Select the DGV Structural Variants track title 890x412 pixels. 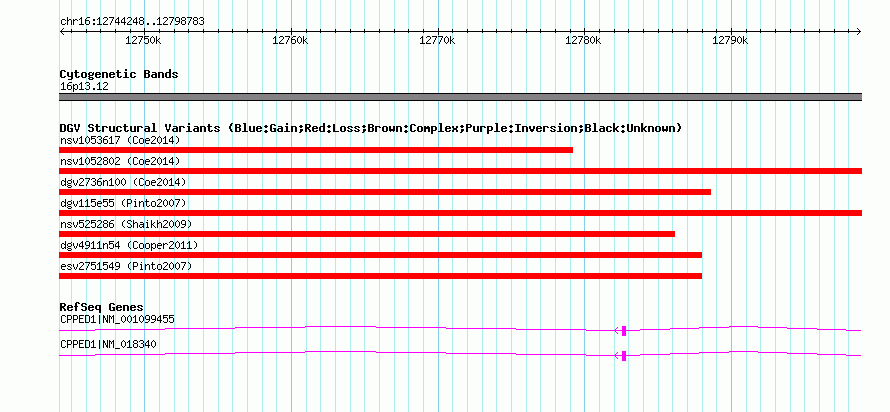pyautogui.click(x=370, y=128)
